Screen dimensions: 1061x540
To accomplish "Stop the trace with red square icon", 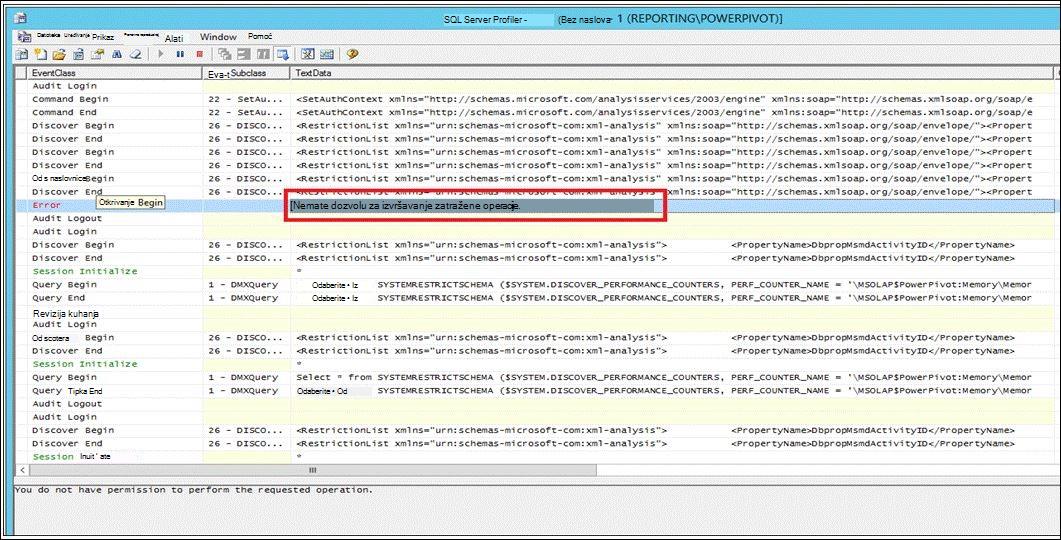I will point(200,54).
